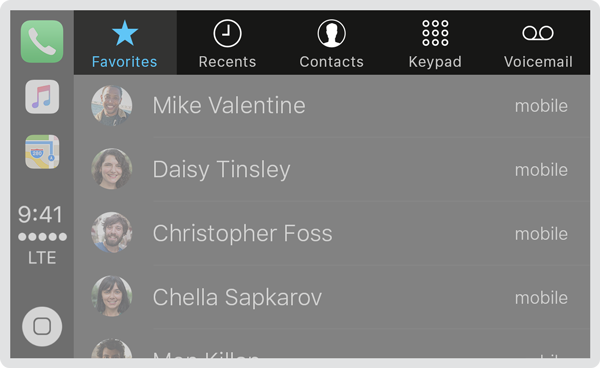
Task: Call Mike Valentine from favorites
Action: [x=332, y=106]
